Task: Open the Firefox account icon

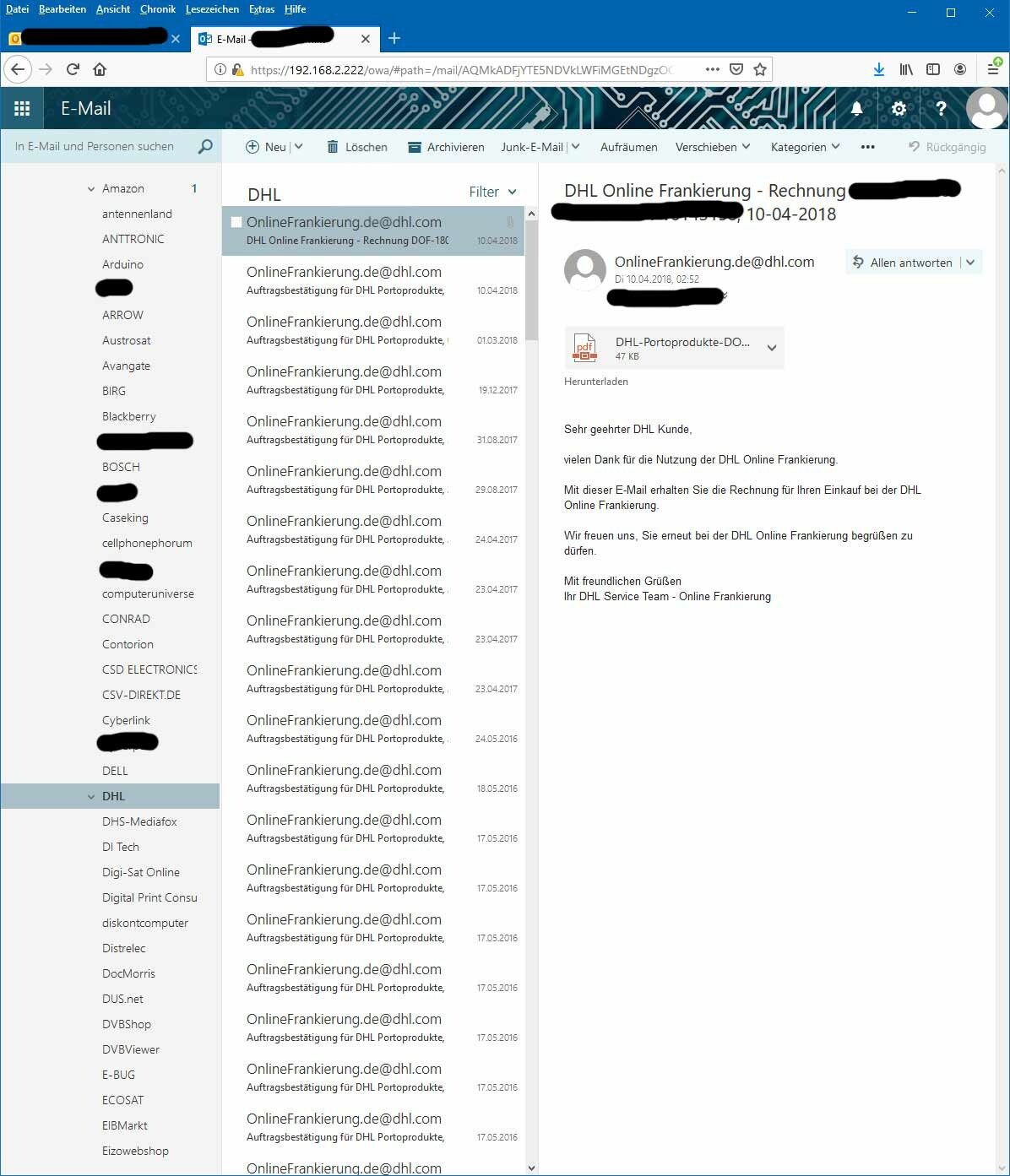Action: [x=960, y=69]
